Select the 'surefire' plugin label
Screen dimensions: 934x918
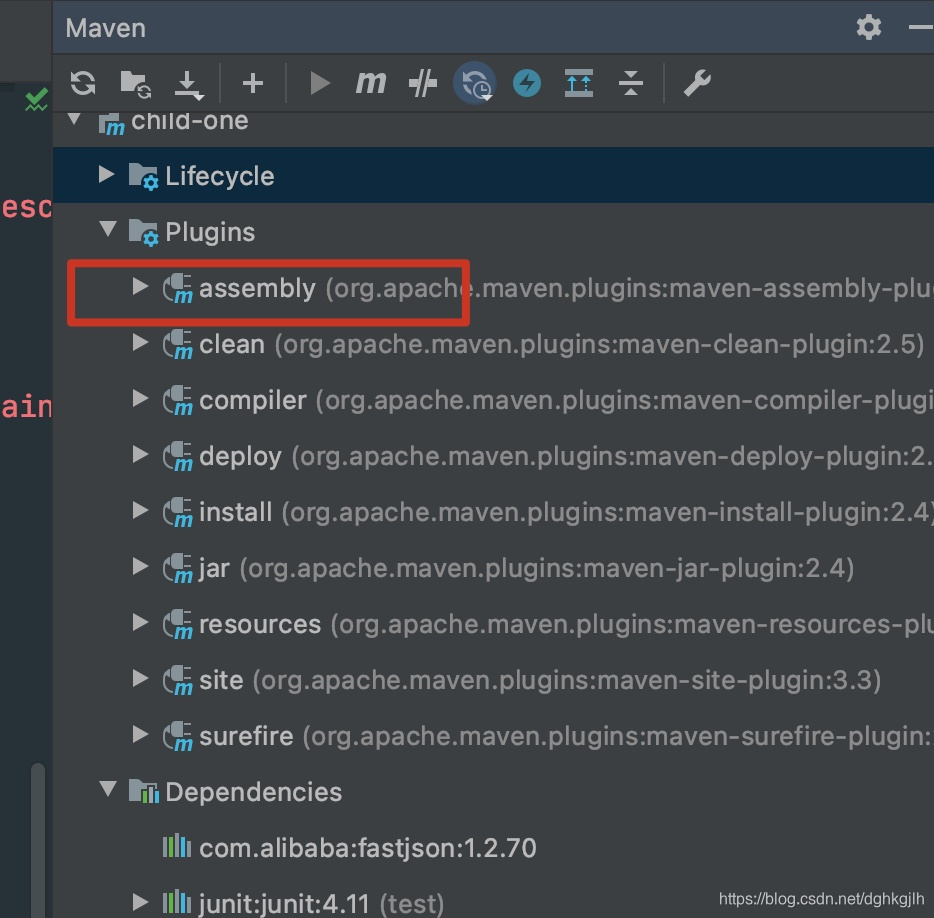tap(246, 736)
